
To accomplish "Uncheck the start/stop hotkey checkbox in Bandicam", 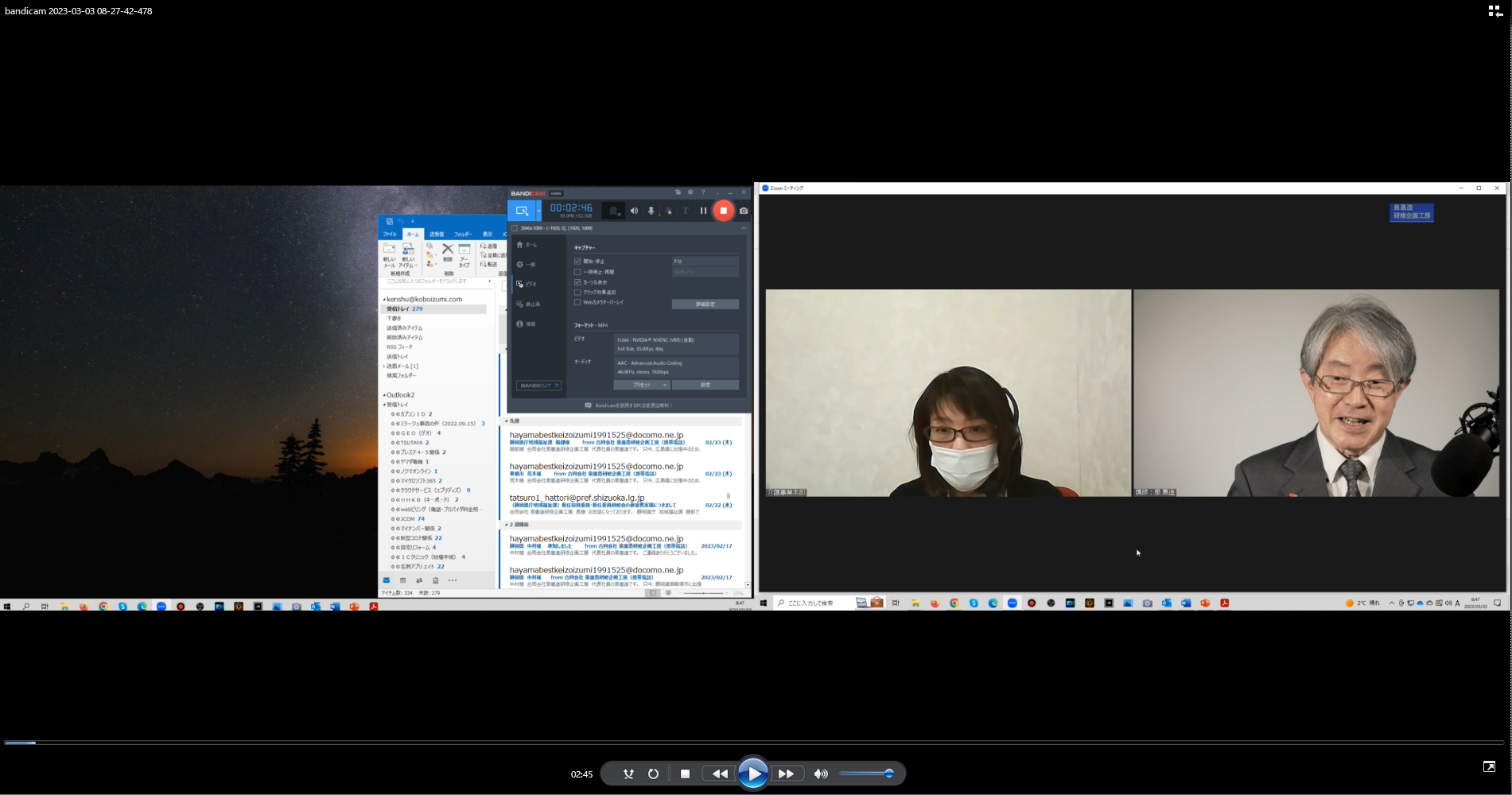I will click(577, 262).
